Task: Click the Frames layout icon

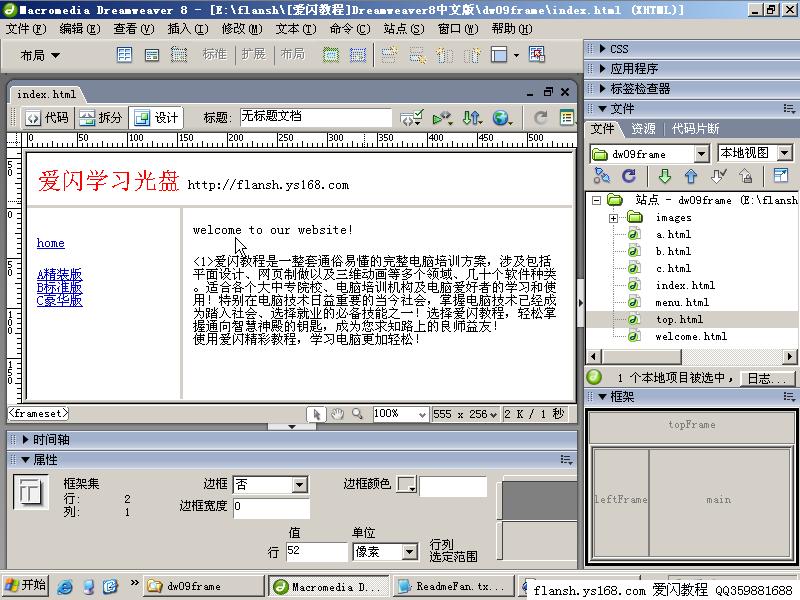Action: click(x=499, y=54)
